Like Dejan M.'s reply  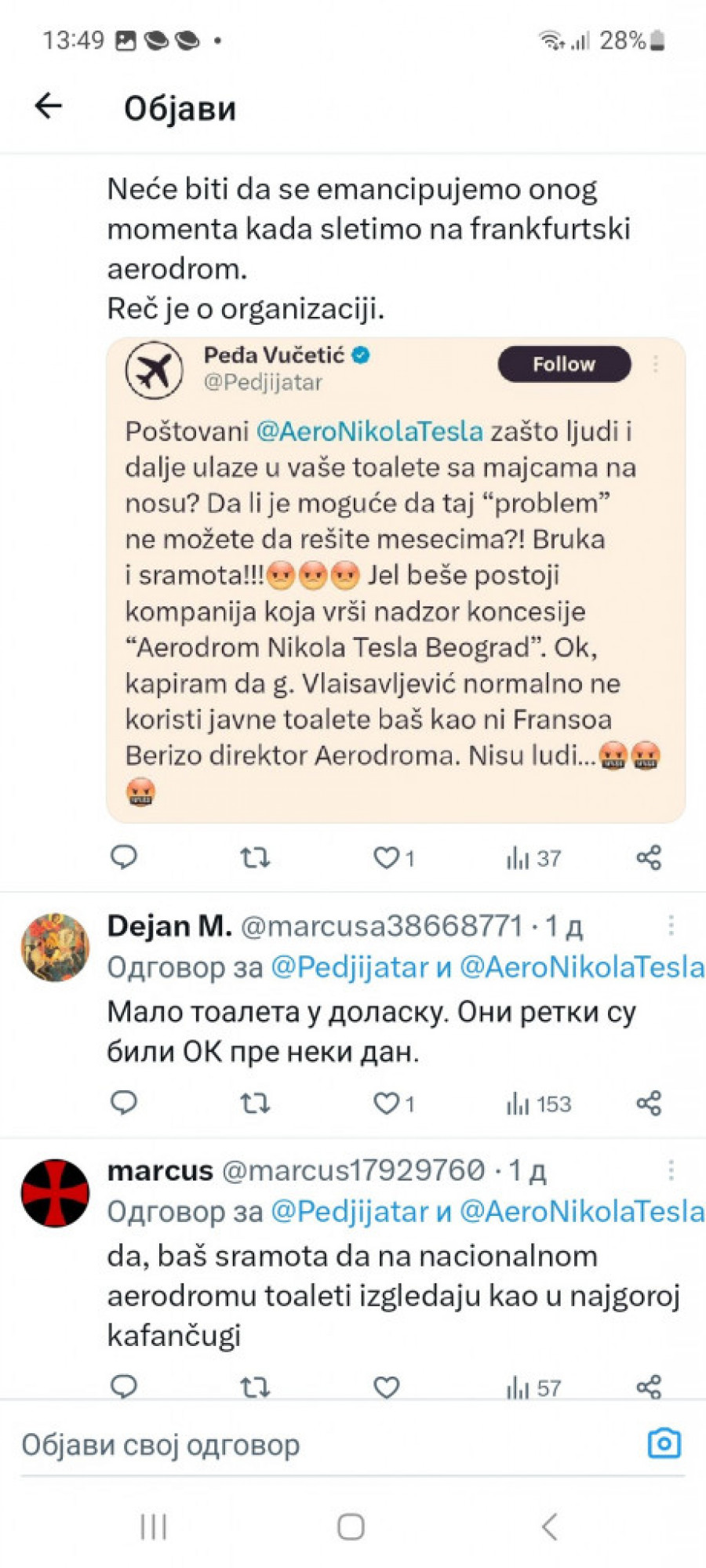(x=386, y=1104)
